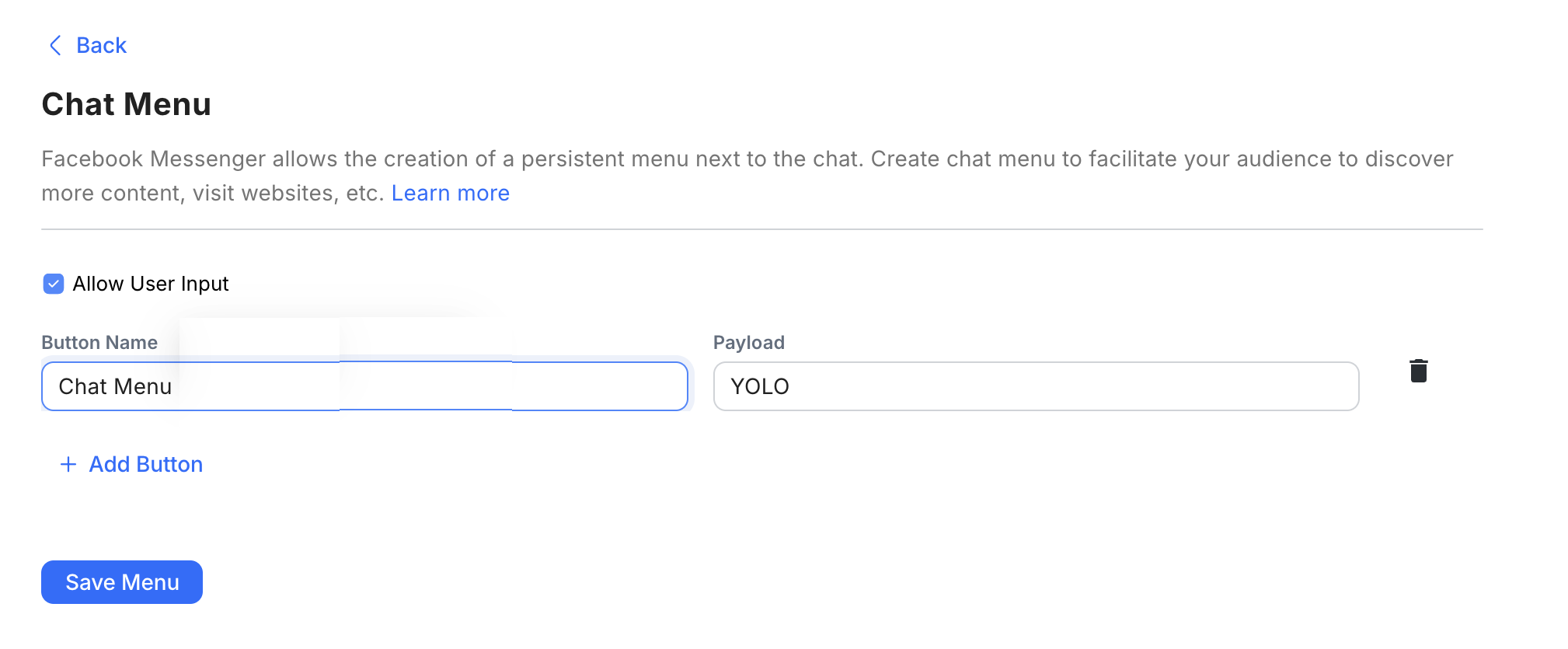Click the plus icon beside Add Button
This screenshot has width=1568, height=649.
[x=68, y=464]
